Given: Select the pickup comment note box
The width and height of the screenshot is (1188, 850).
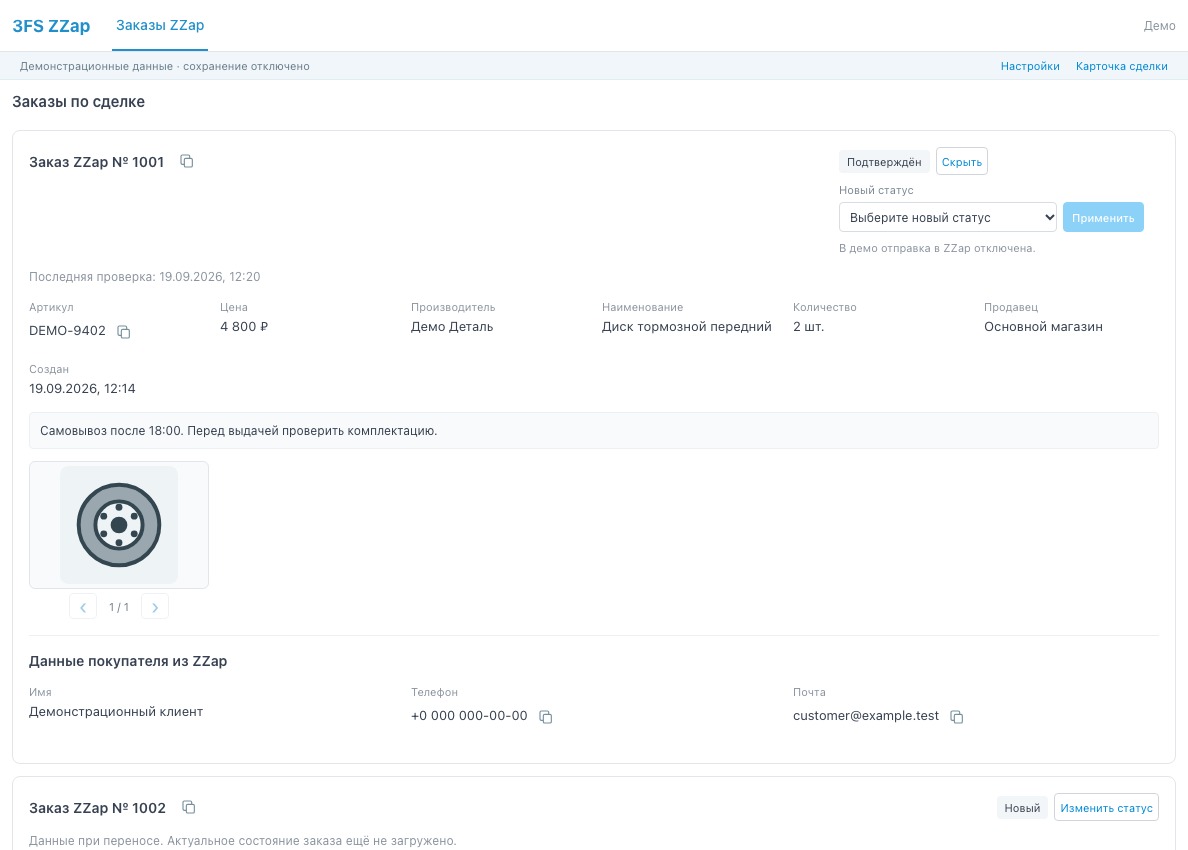Looking at the screenshot, I should 593,430.
